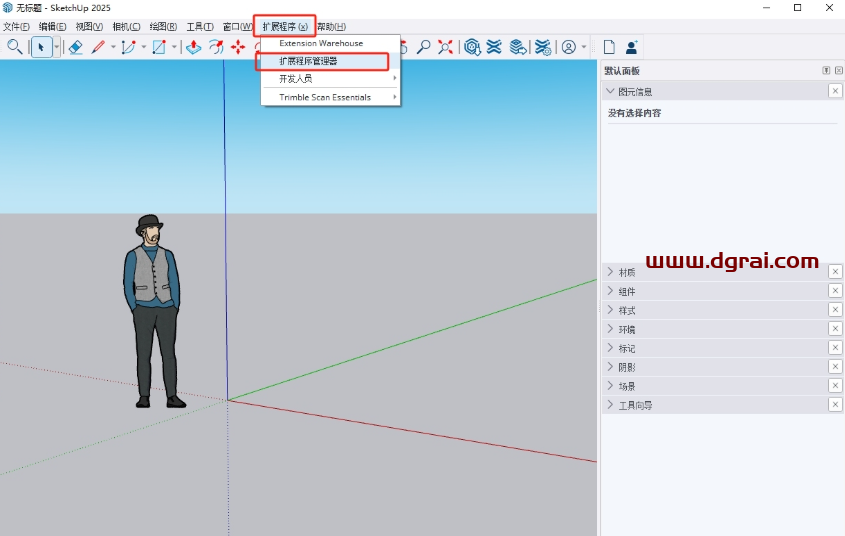Close the 场景 panel
This screenshot has height=536, width=845.
coord(835,386)
